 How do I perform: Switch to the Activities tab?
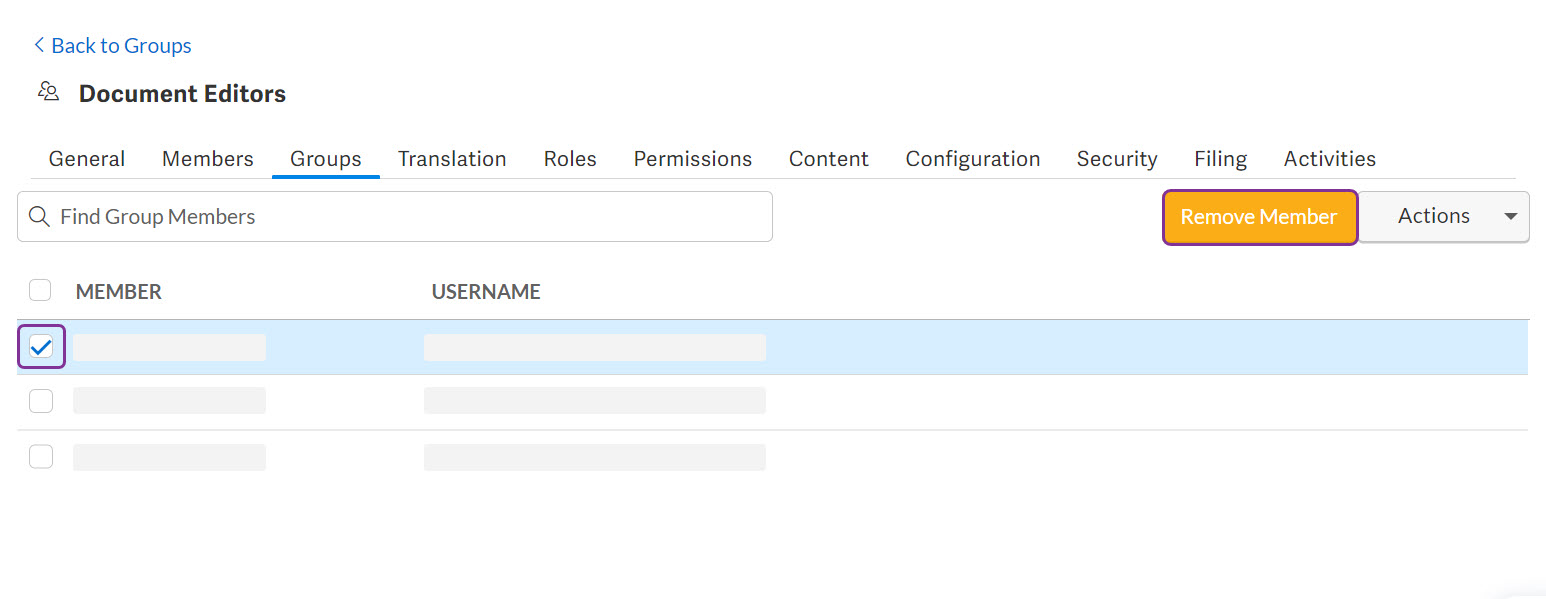tap(1329, 158)
